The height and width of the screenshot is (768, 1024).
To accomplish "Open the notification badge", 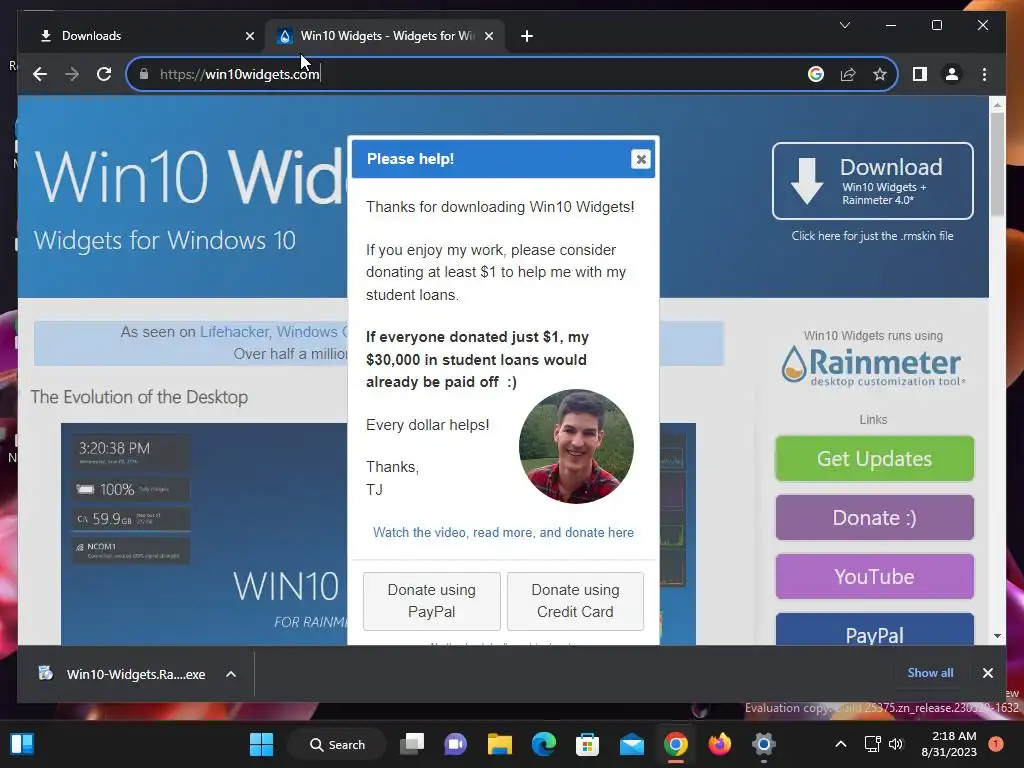I will tap(996, 743).
